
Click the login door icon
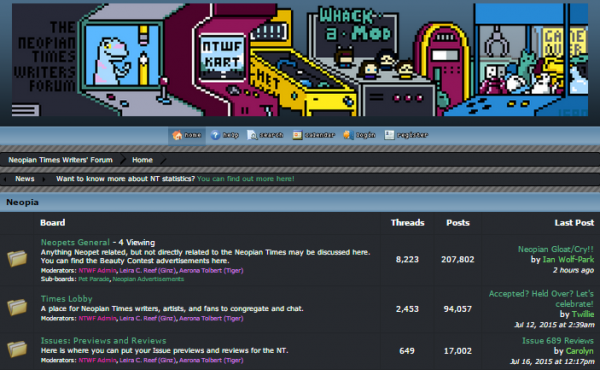[348, 135]
